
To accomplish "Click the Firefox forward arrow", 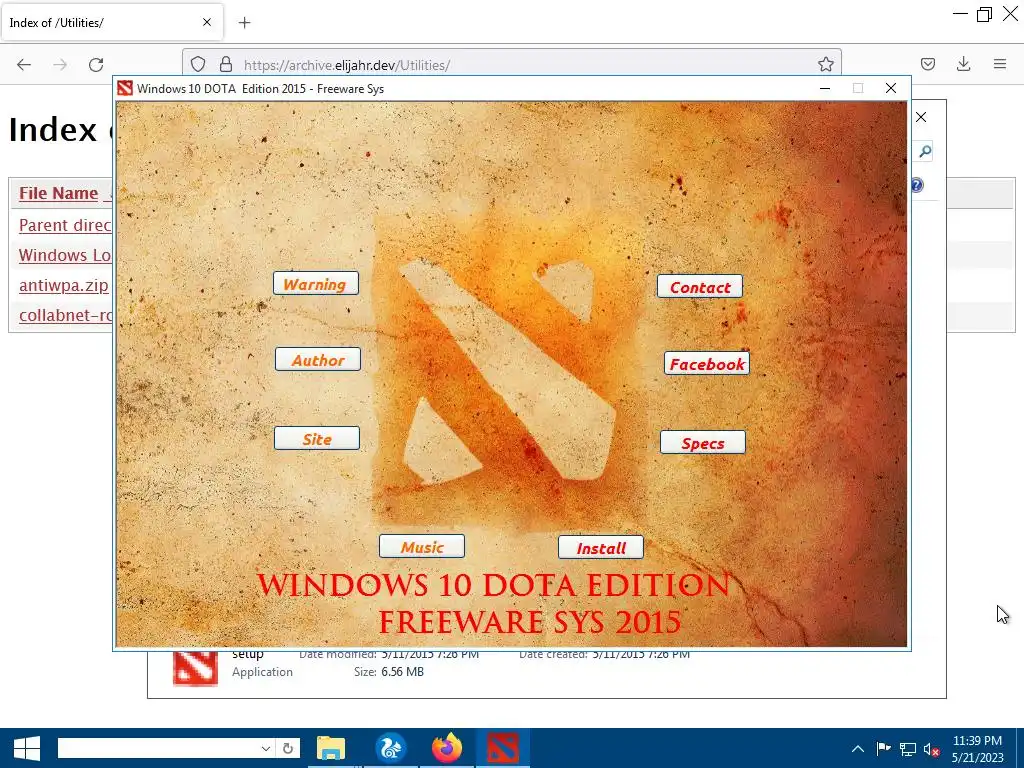I will click(60, 65).
